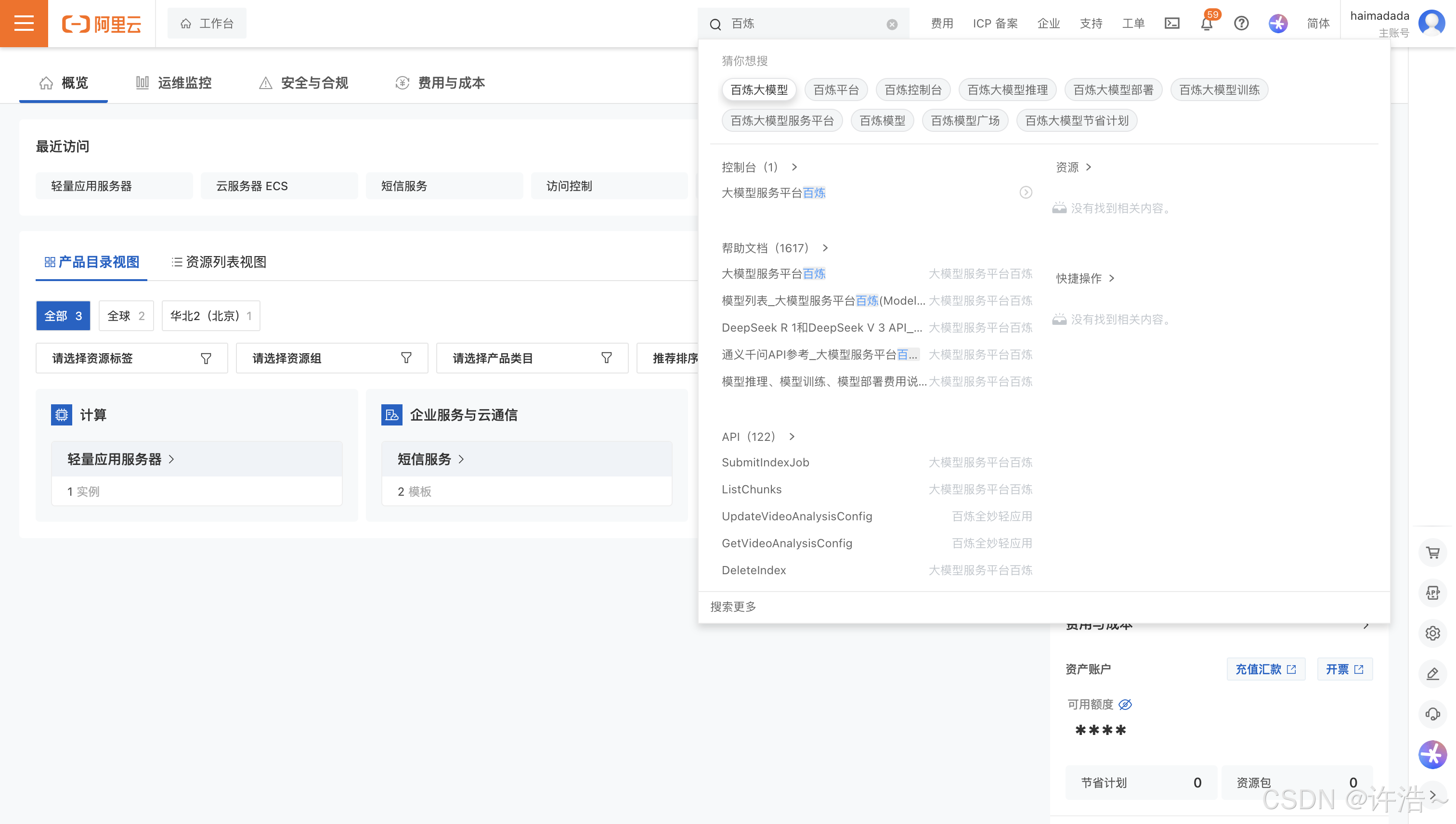Select the 华北2（北京）region filter

(x=210, y=316)
